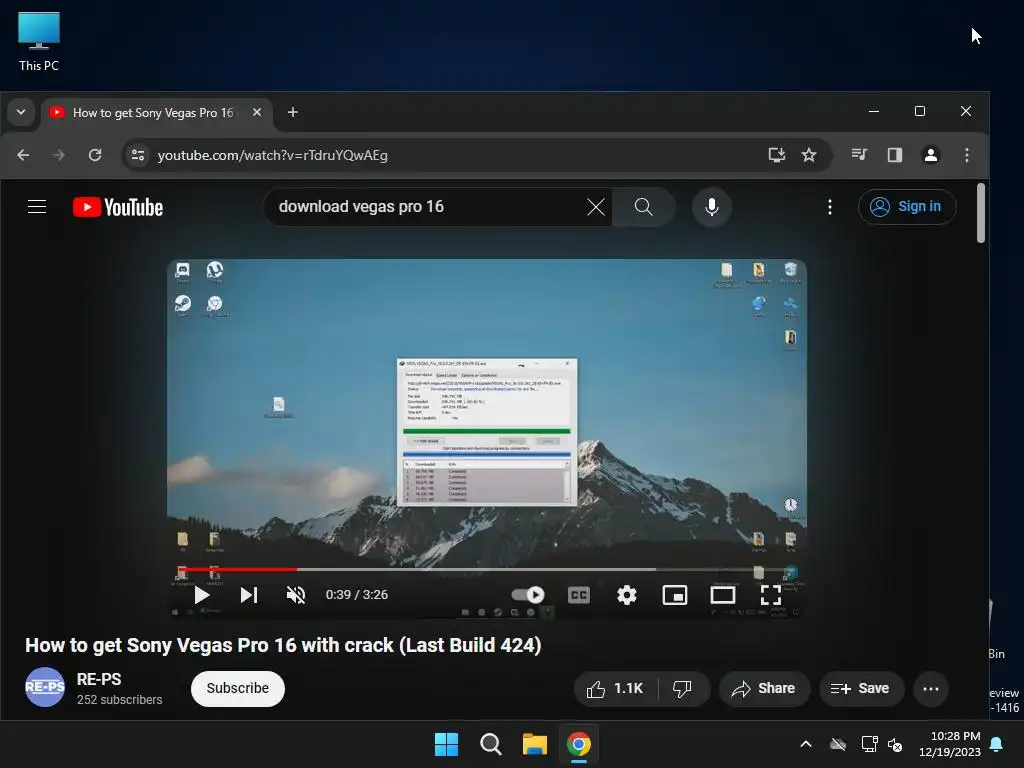Open the player settings gear
This screenshot has width=1024, height=768.
tap(627, 595)
